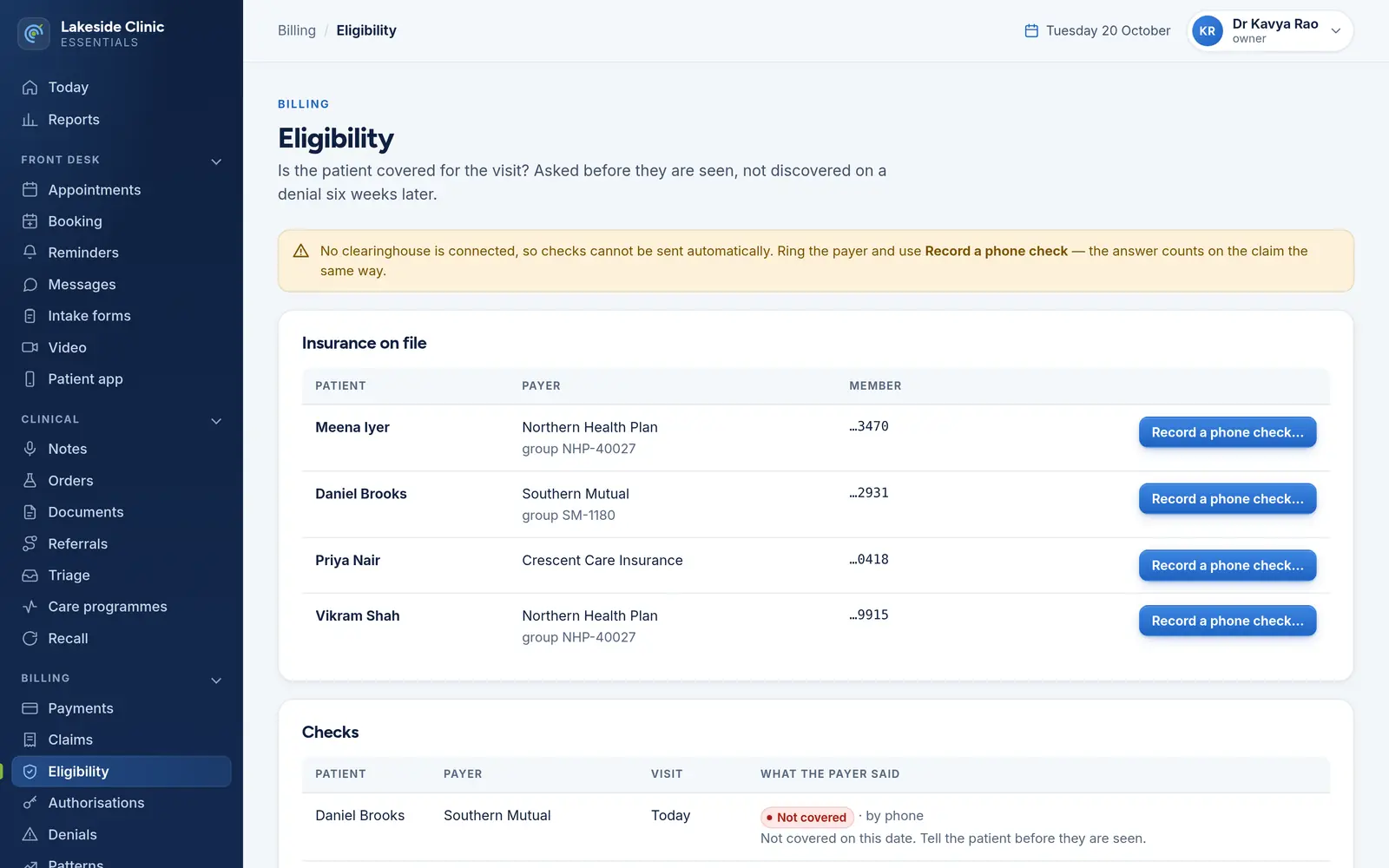1389x868 pixels.
Task: Click member number ...3470
Action: tap(869, 426)
